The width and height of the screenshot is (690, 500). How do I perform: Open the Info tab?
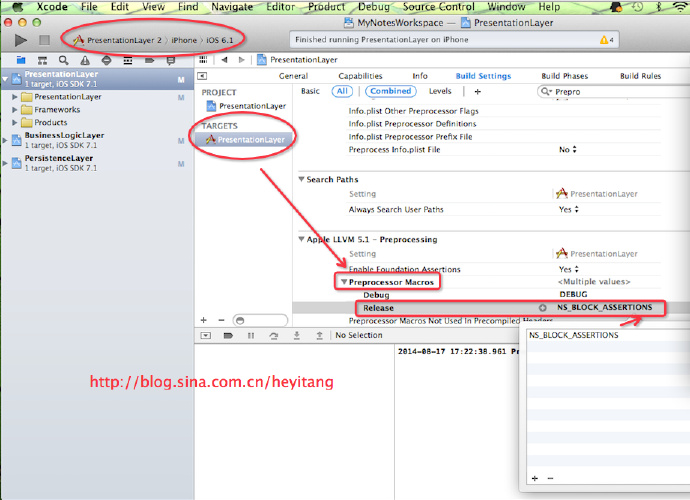420,76
